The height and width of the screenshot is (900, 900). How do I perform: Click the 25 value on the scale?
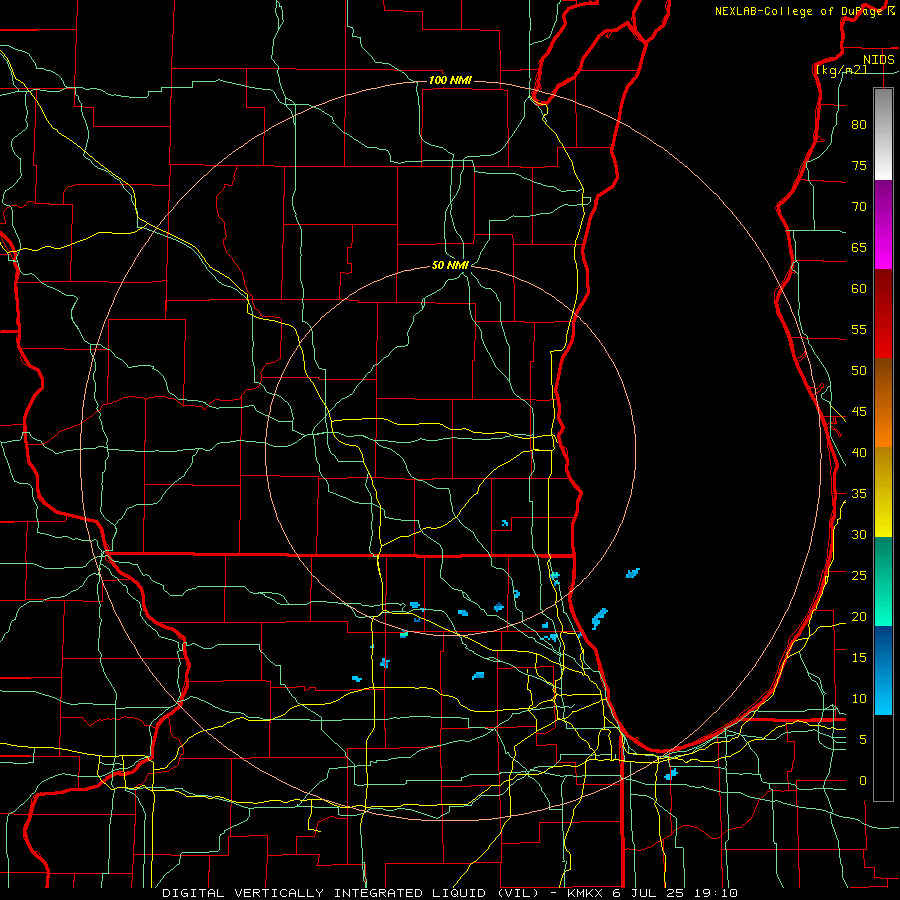[x=859, y=576]
